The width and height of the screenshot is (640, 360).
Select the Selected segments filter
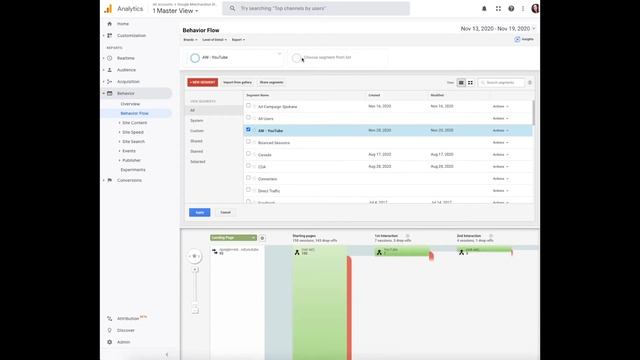198,162
